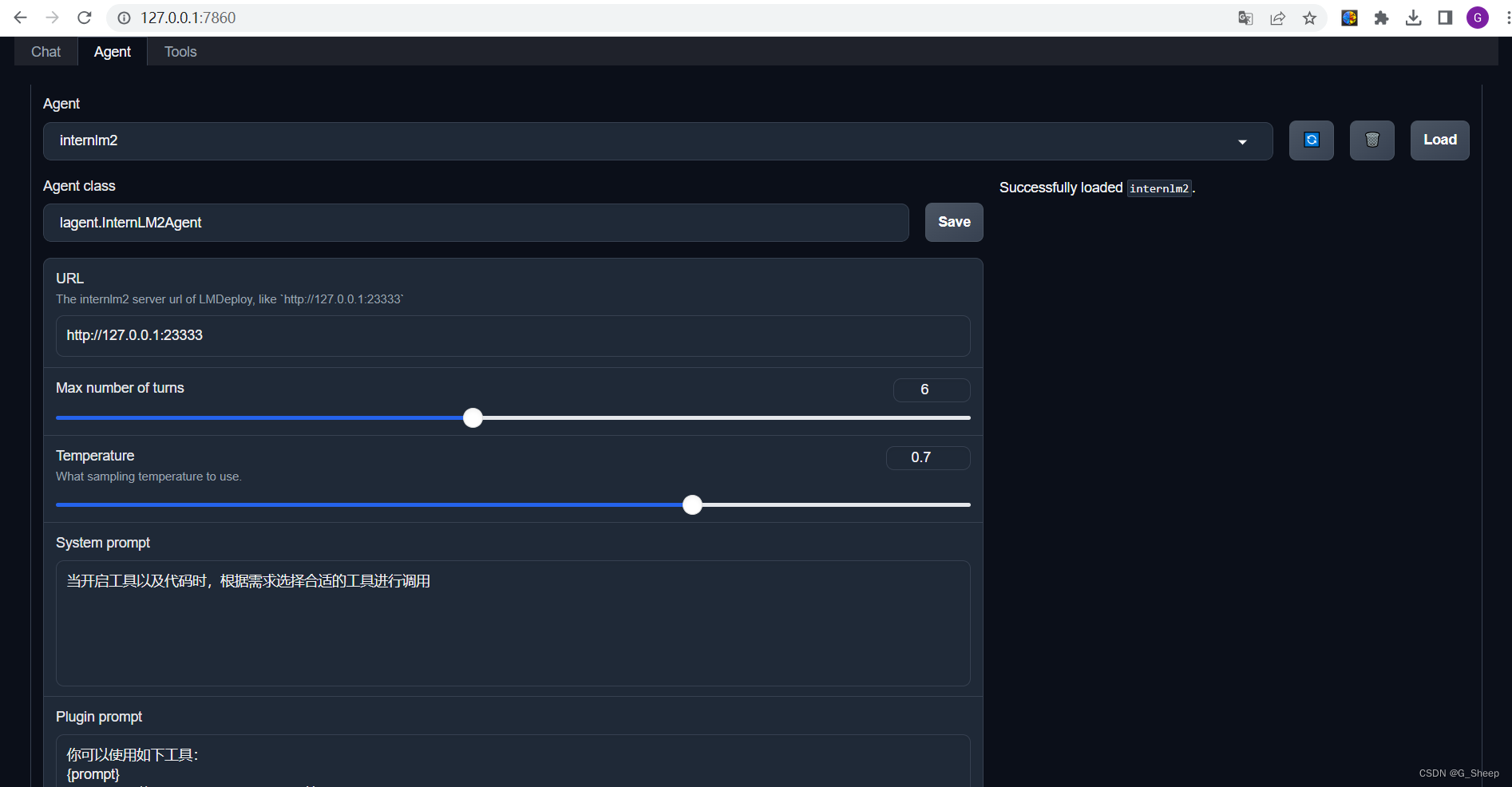Bookmark this page with star icon
Image resolution: width=1512 pixels, height=787 pixels.
pos(1309,18)
